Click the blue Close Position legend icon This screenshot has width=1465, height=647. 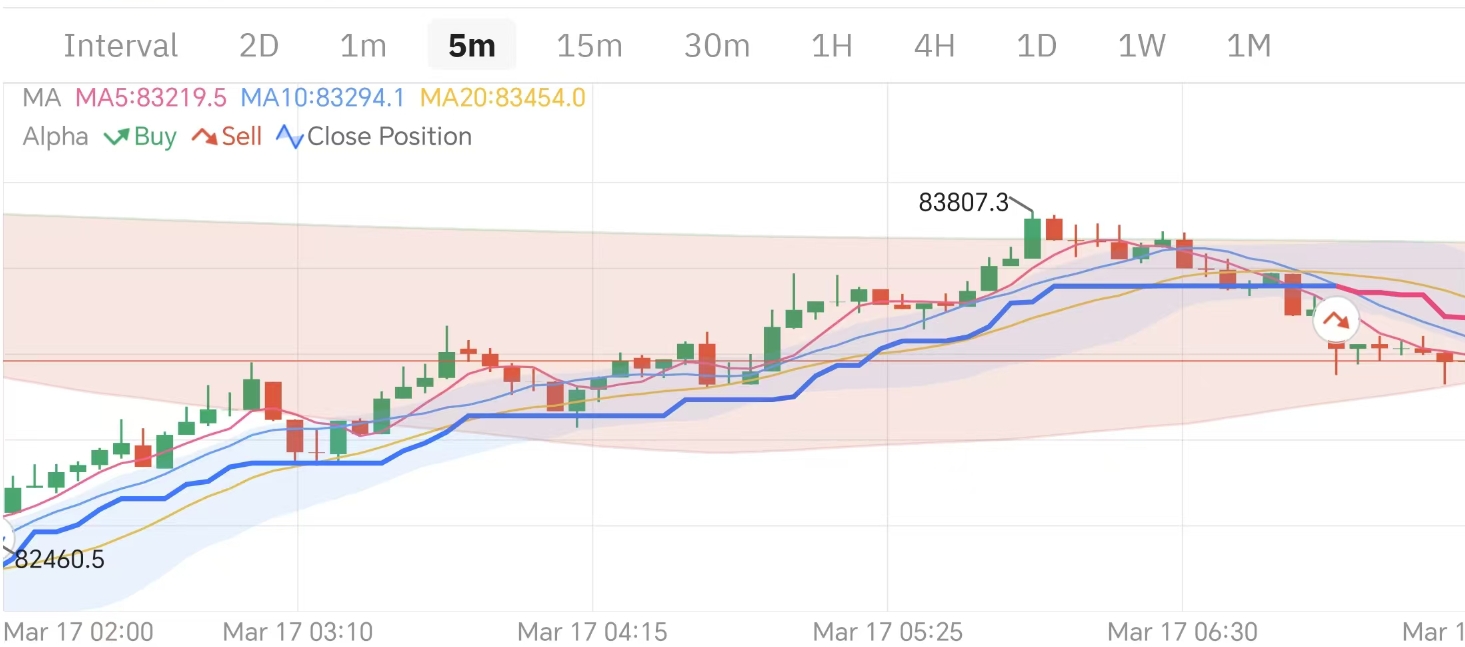tap(290, 137)
